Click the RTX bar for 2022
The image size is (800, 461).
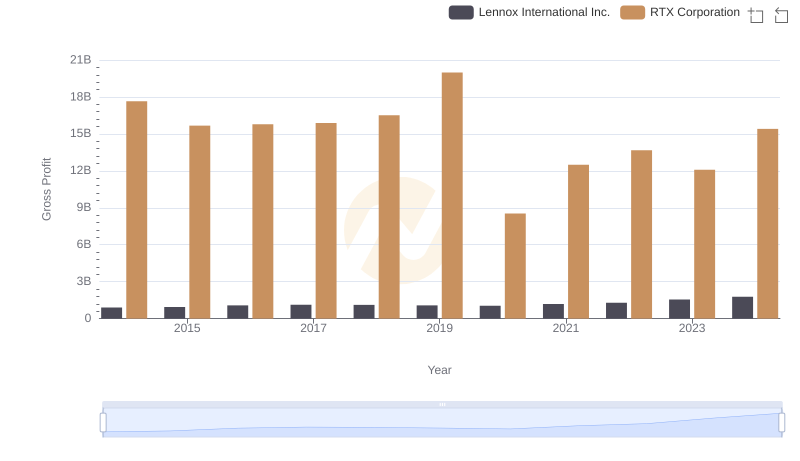point(641,235)
